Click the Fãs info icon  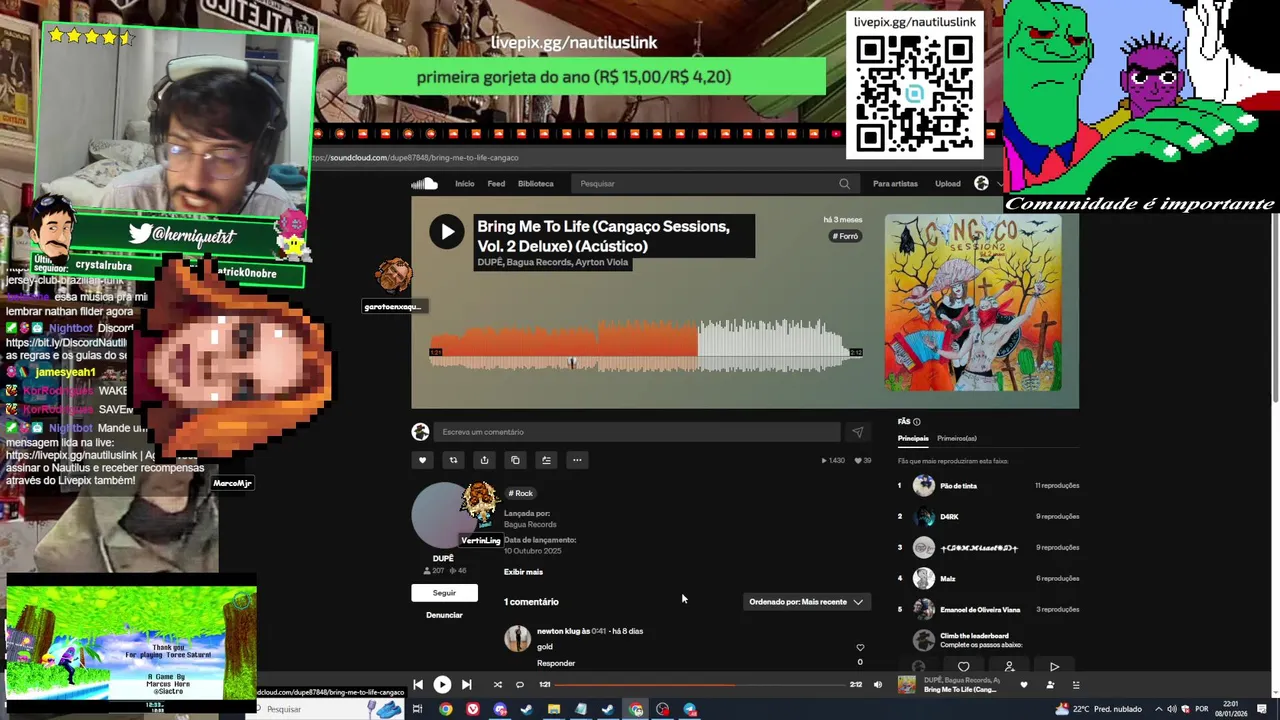click(x=917, y=422)
